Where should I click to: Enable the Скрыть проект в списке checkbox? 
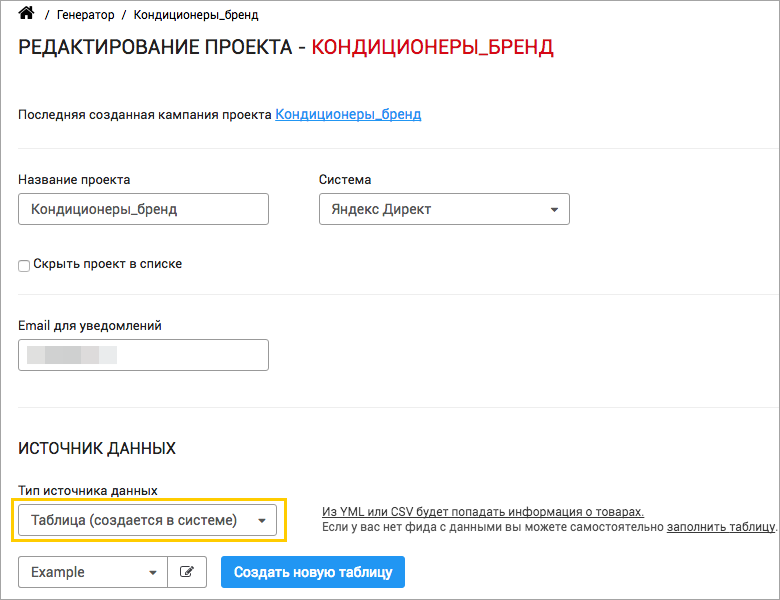click(x=24, y=265)
